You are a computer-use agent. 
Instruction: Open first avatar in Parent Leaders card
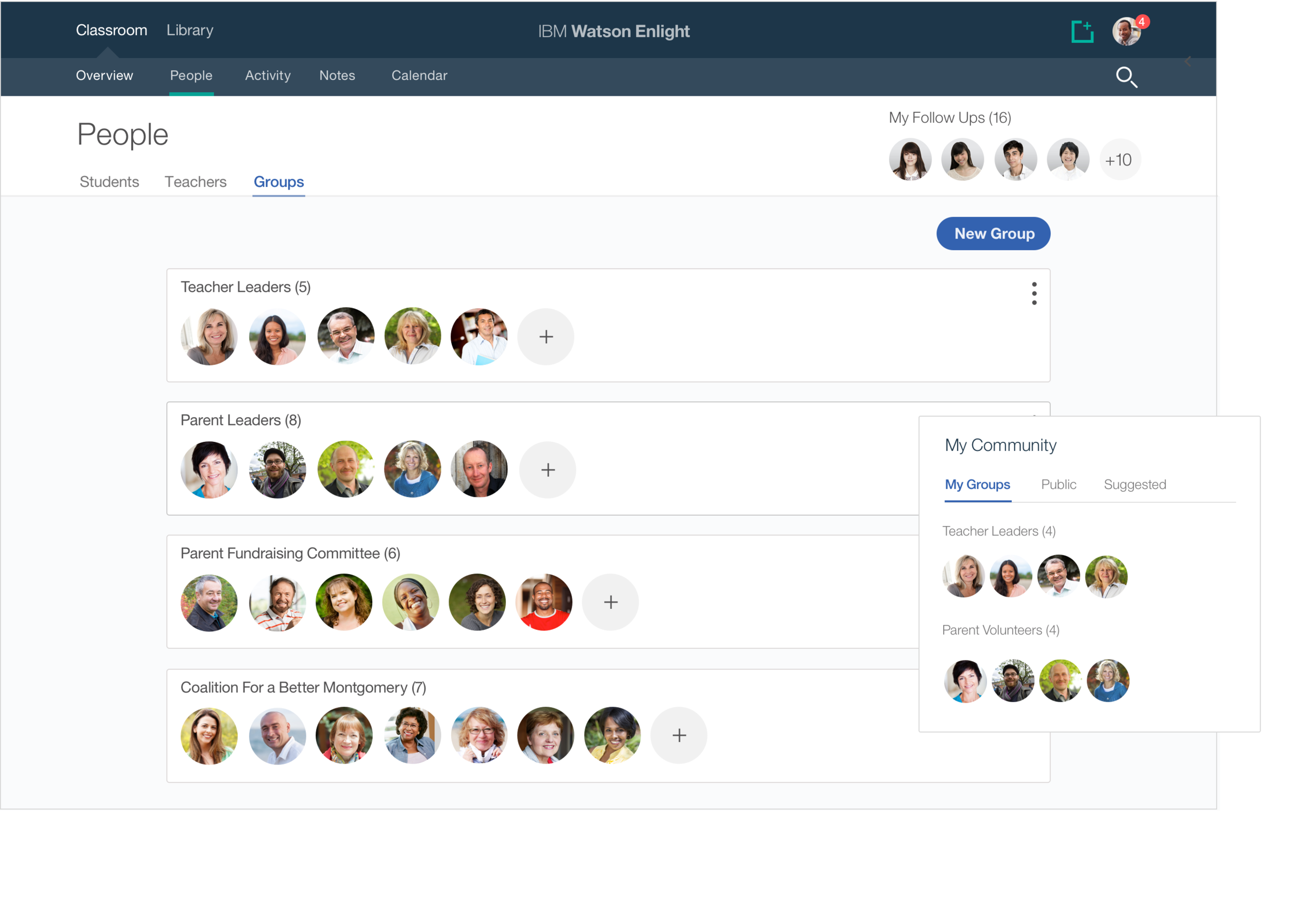tap(209, 470)
